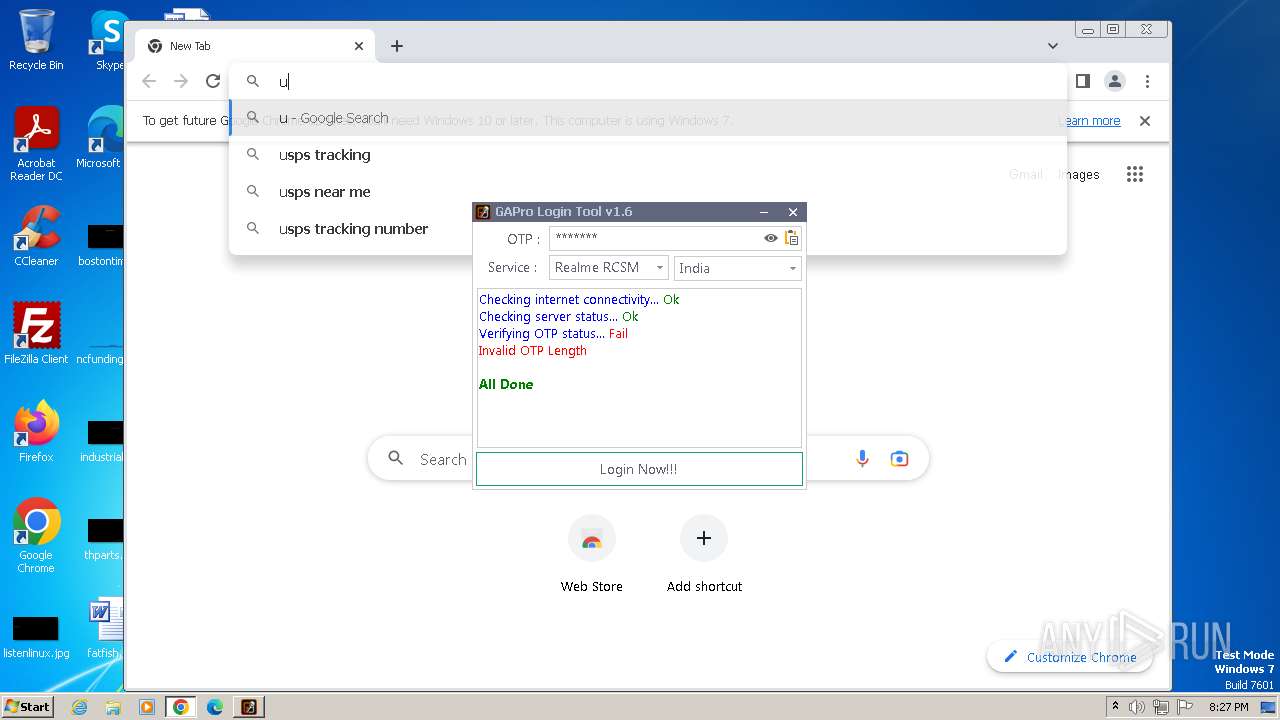
Task: Click the Login Now!!! button
Action: [x=639, y=469]
